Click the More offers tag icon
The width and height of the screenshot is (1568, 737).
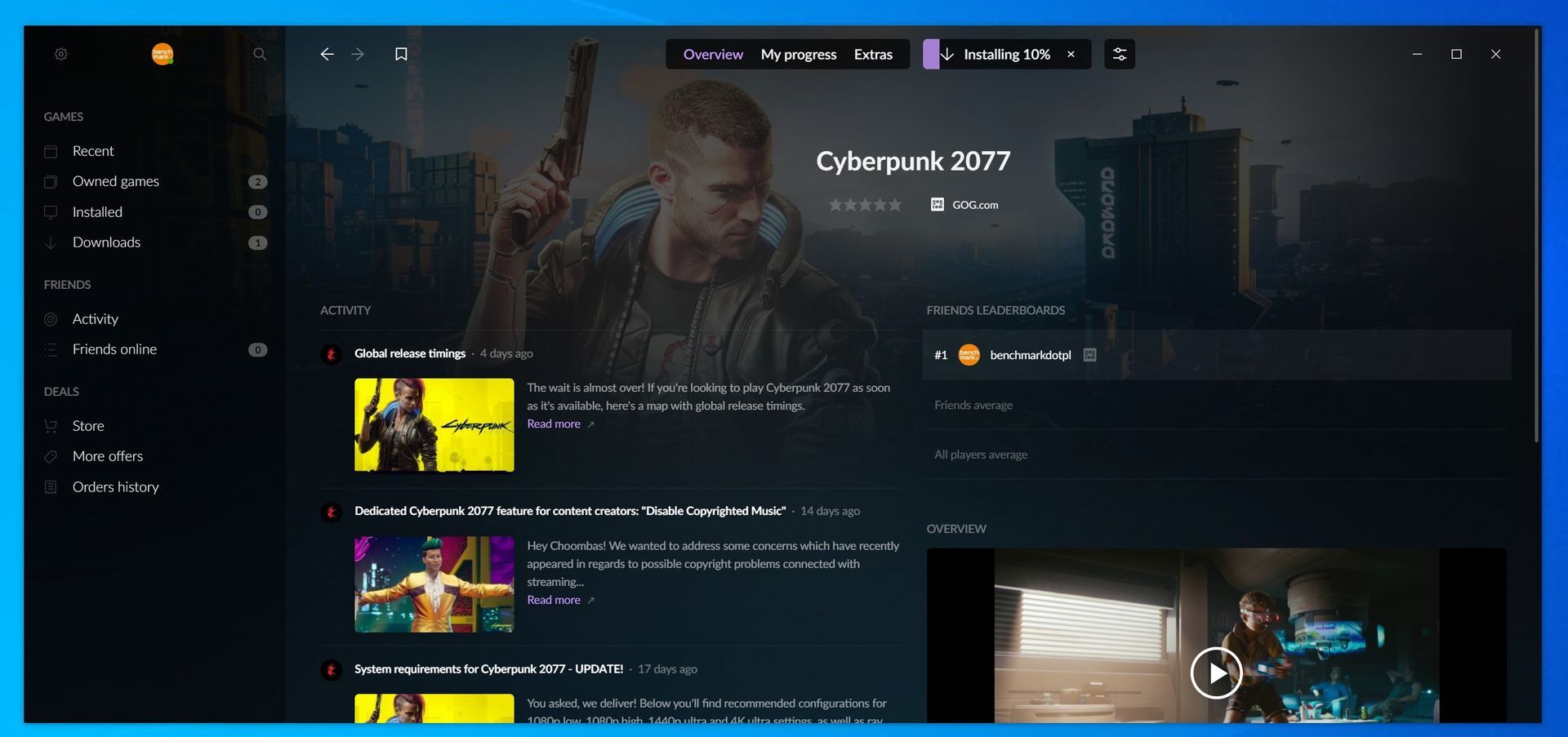[x=51, y=456]
